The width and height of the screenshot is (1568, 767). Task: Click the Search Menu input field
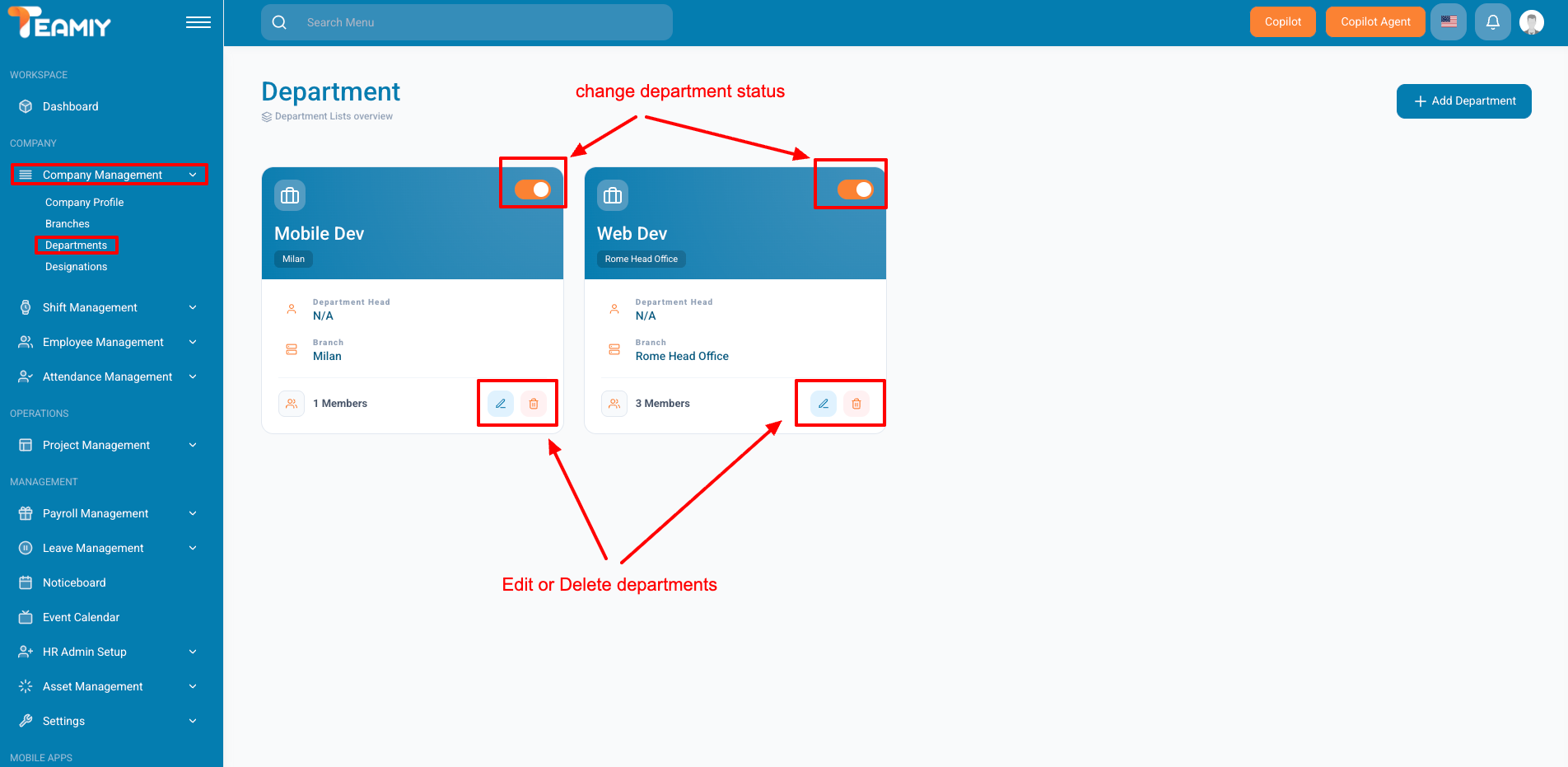pyautogui.click(x=478, y=22)
